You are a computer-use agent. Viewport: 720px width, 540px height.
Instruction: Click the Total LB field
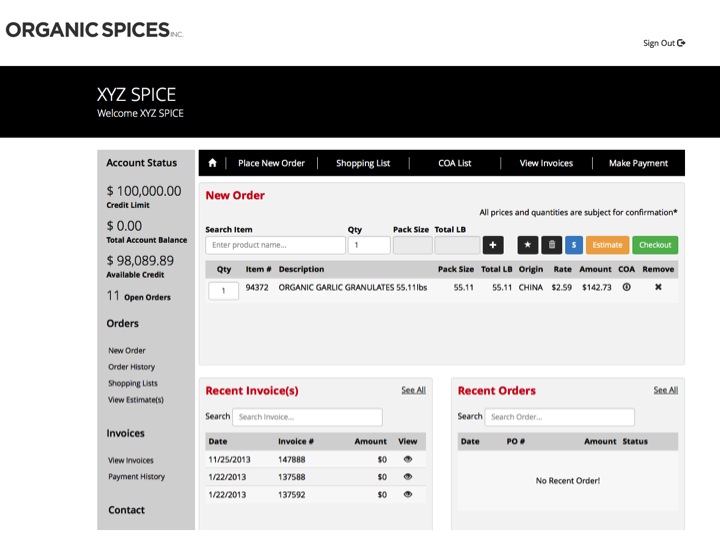point(457,245)
